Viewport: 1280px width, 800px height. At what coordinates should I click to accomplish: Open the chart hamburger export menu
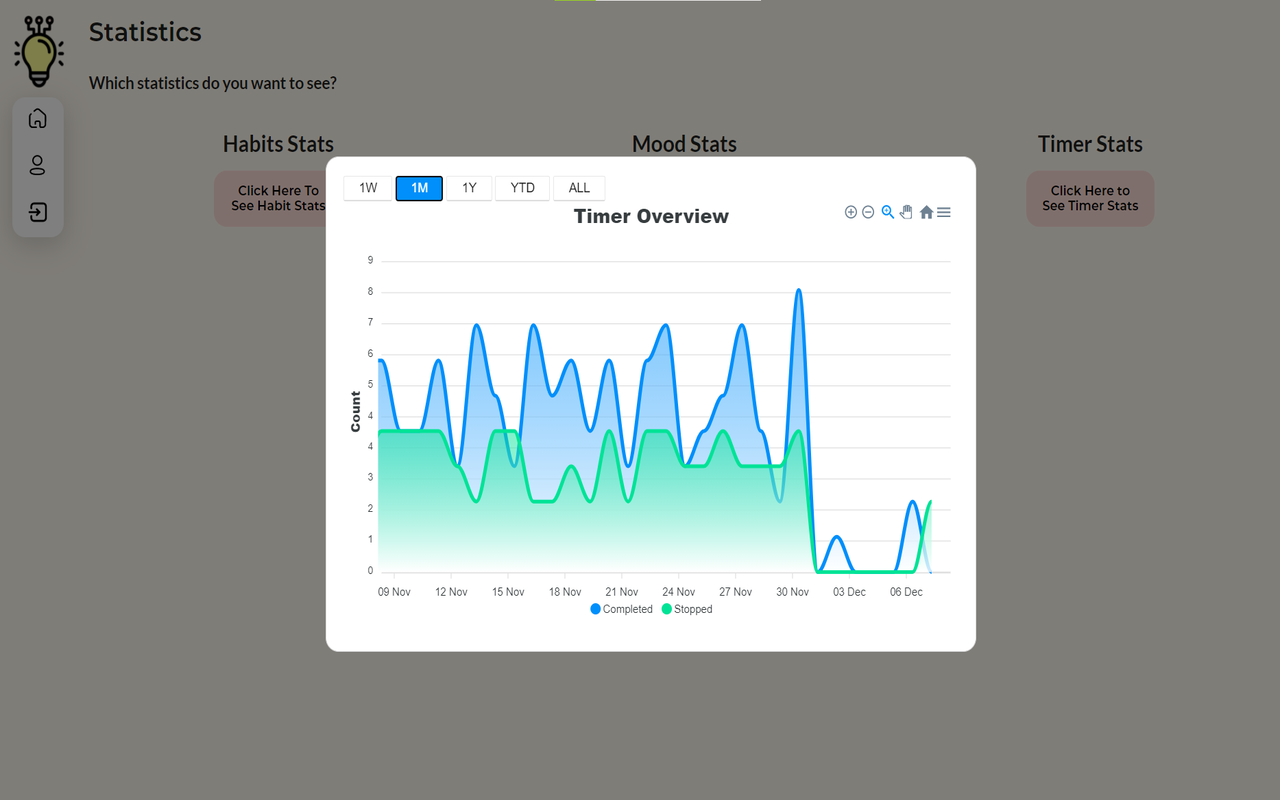point(944,212)
